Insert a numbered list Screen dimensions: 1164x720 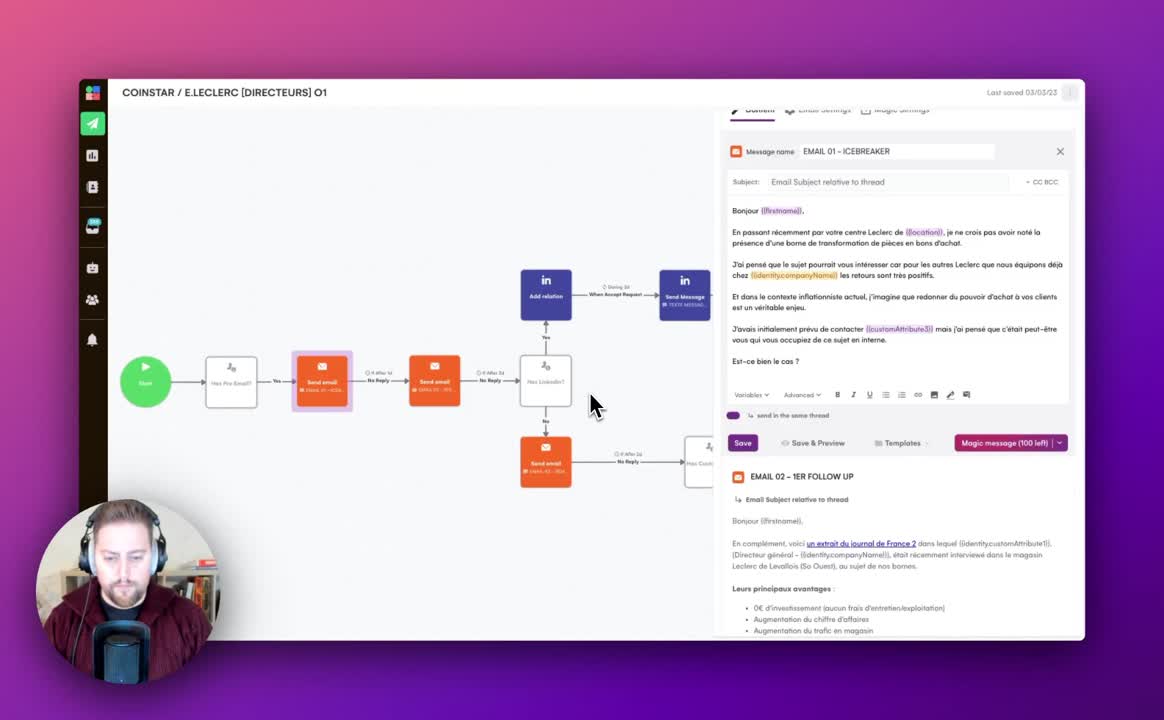tap(902, 395)
